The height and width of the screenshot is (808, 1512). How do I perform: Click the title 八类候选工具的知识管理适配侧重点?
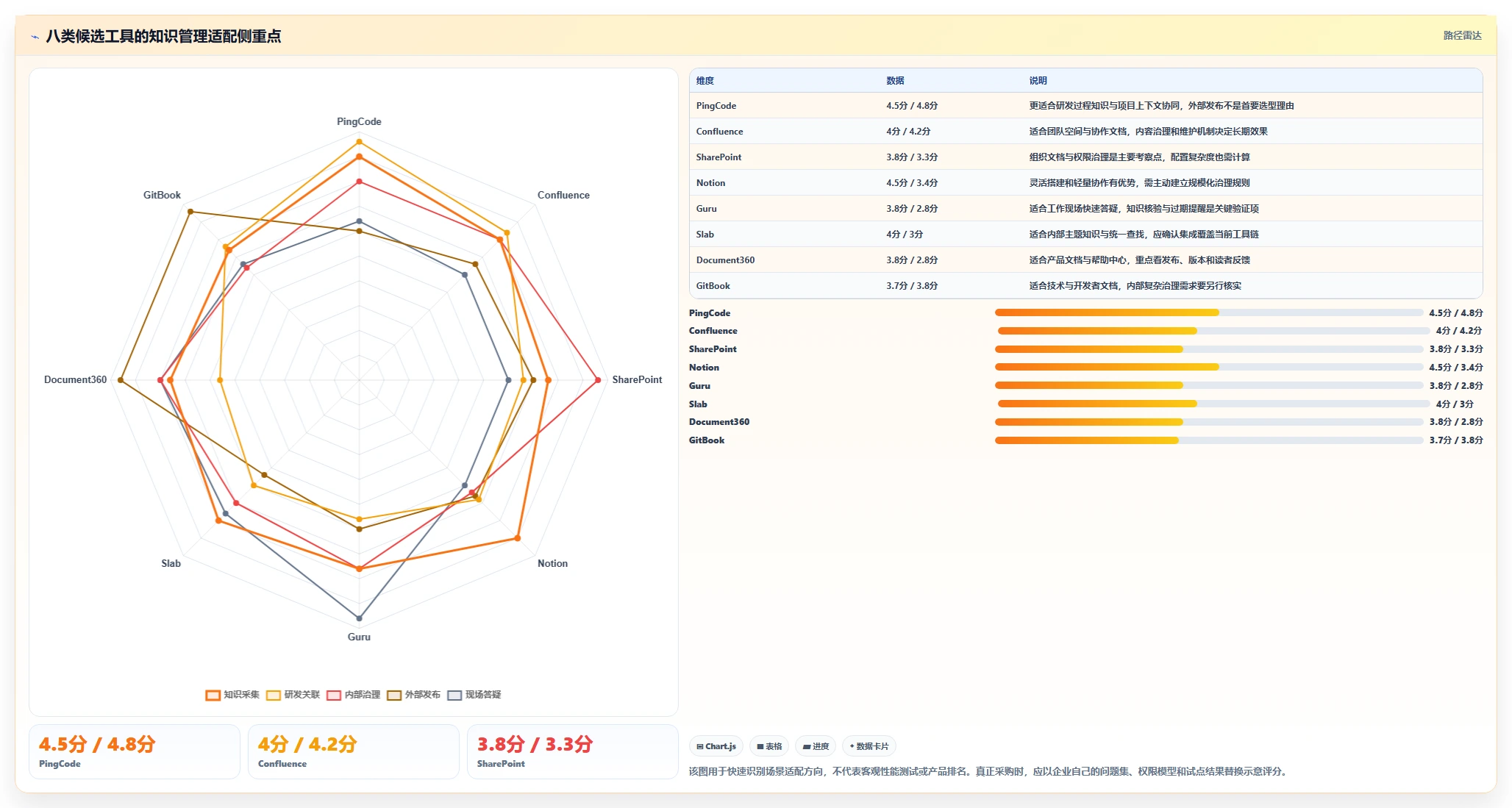coord(163,36)
